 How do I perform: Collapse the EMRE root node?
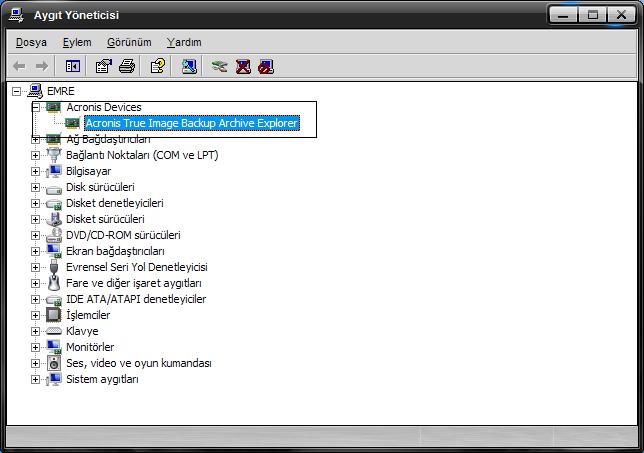(x=16, y=91)
